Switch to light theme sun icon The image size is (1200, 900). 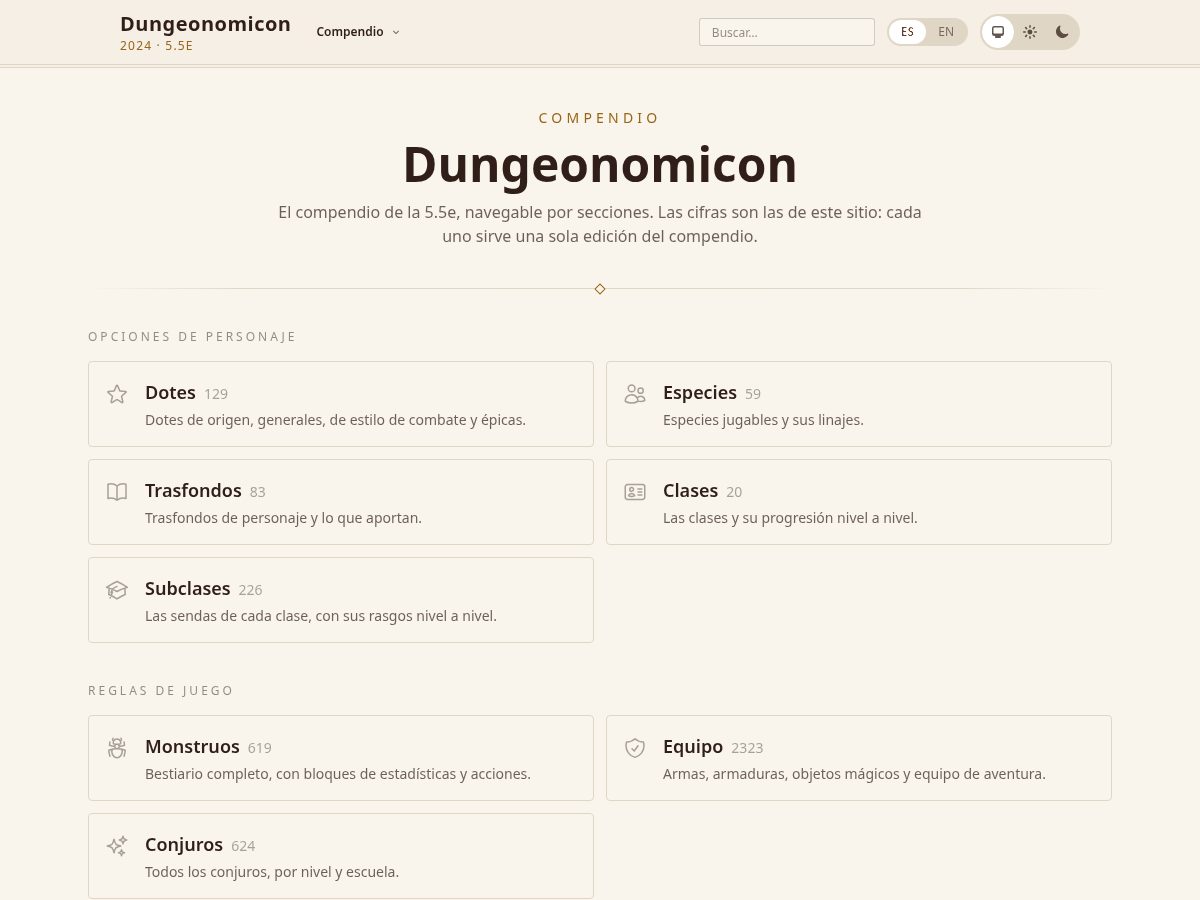[x=1030, y=32]
